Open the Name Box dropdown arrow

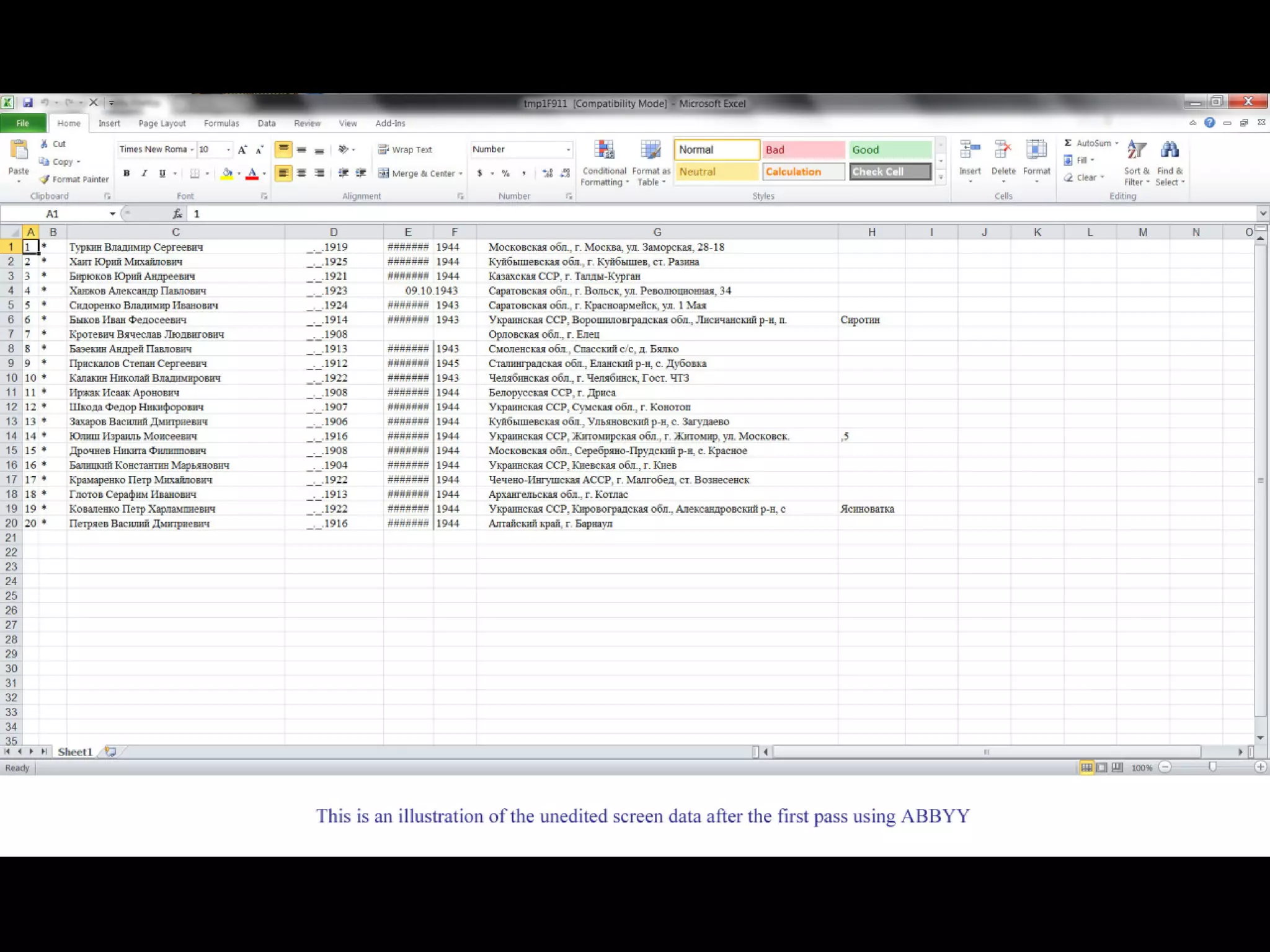click(x=112, y=214)
